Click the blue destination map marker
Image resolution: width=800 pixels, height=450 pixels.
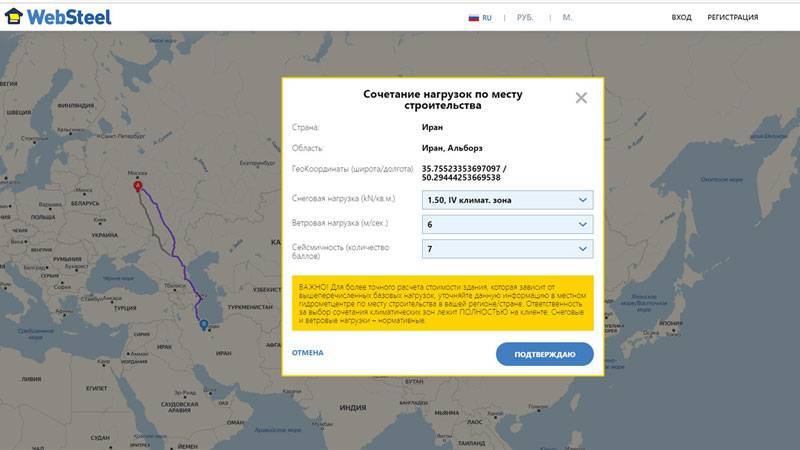[204, 324]
